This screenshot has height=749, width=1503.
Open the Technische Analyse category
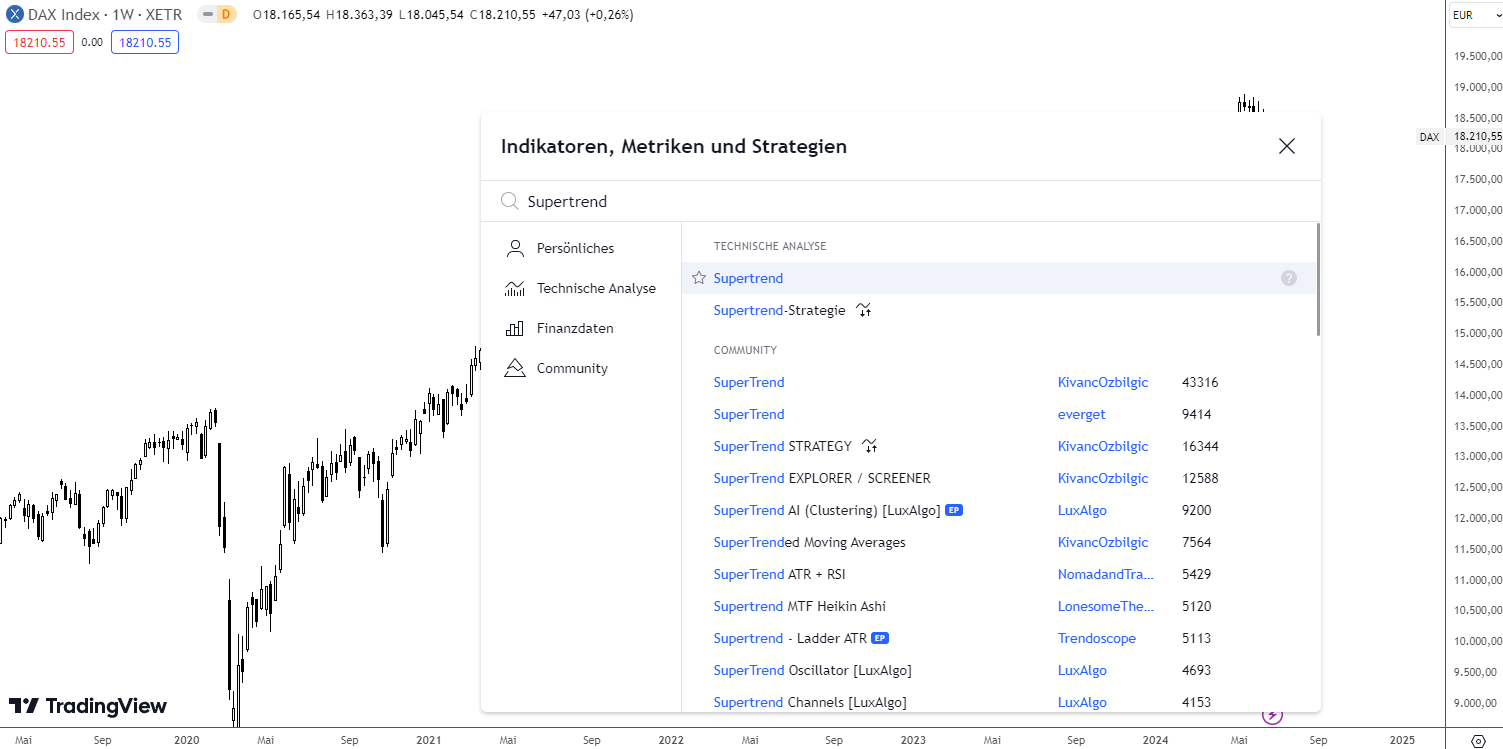click(581, 288)
